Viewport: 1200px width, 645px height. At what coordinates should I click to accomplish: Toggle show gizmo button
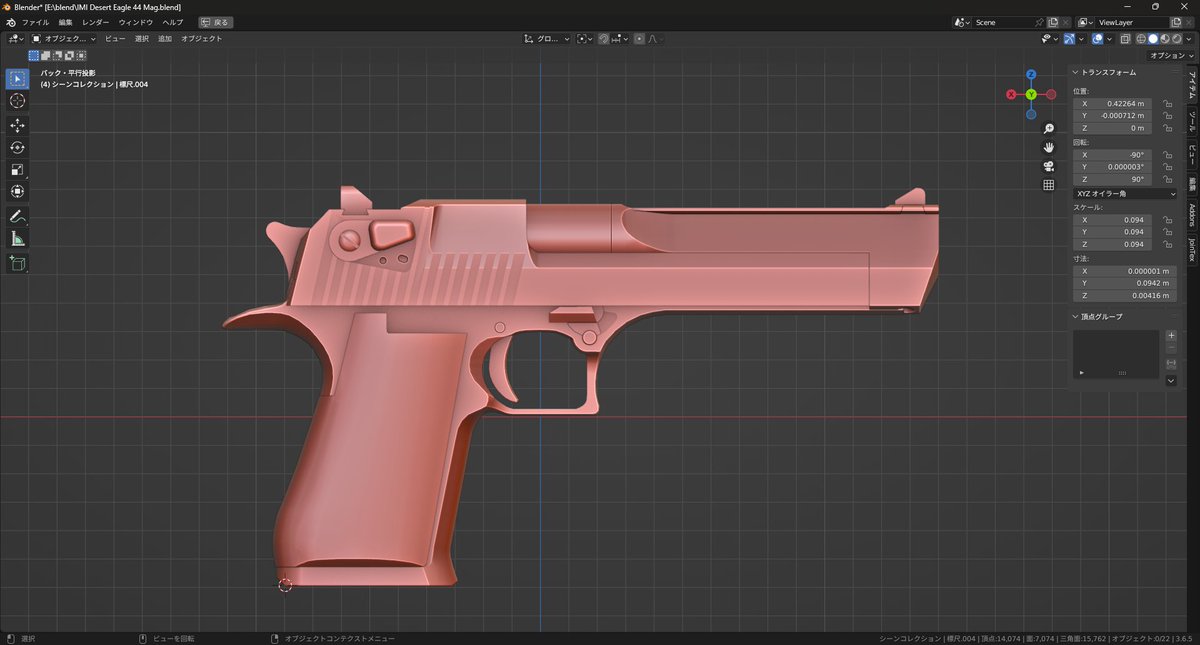point(1069,39)
